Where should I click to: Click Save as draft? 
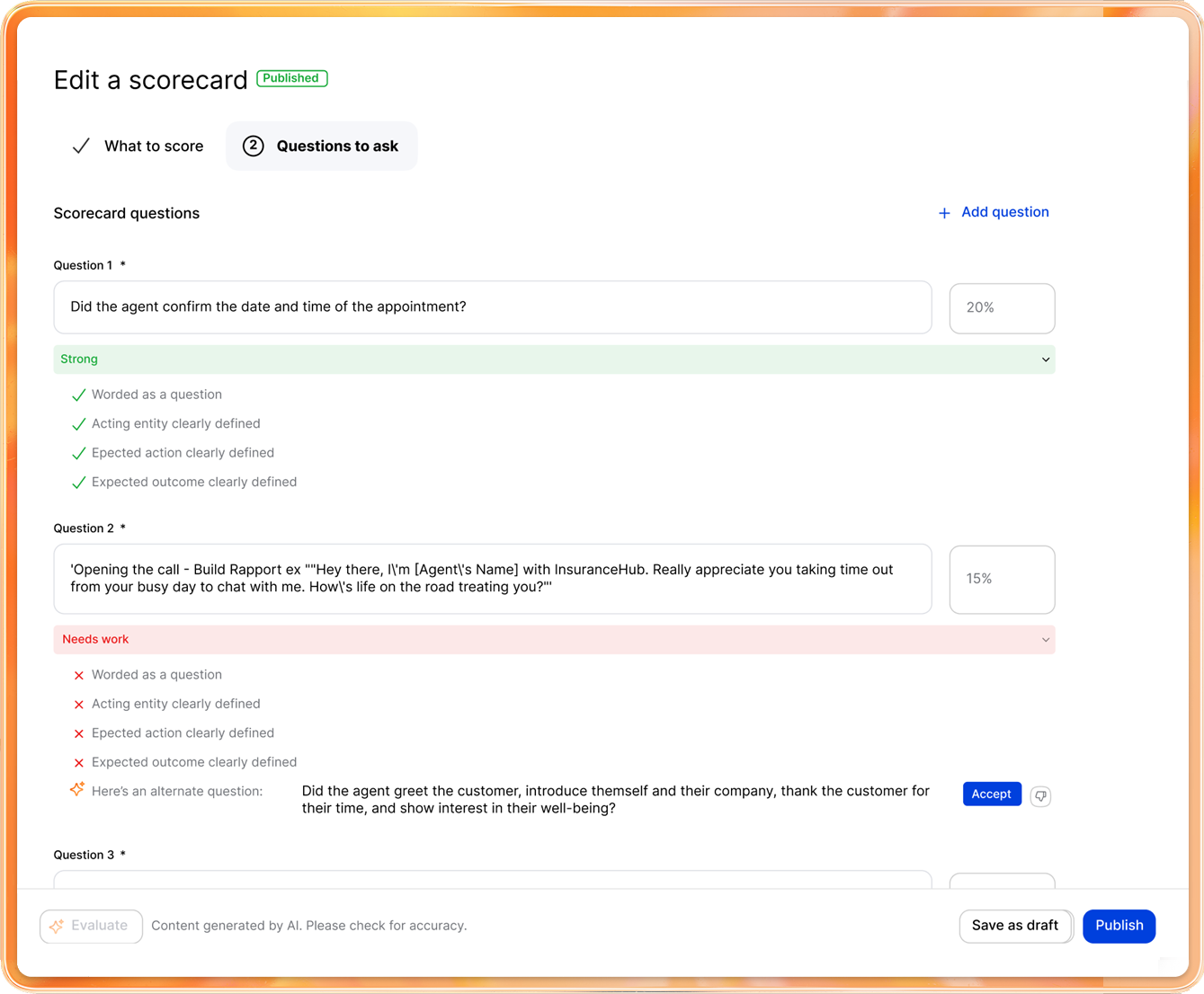pos(1014,926)
